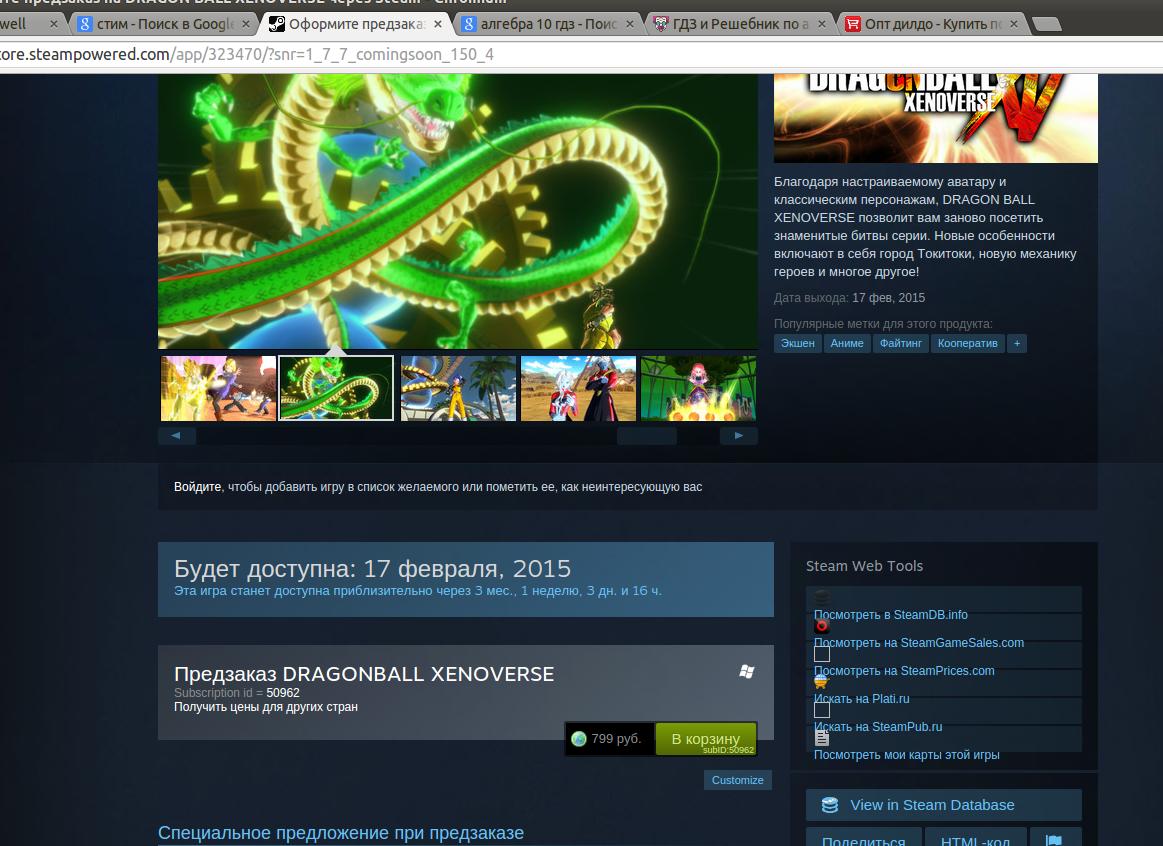Screen dimensions: 1163x846
Task: Open 'Посмотреть в SteamDB.info' link
Action: (x=891, y=615)
